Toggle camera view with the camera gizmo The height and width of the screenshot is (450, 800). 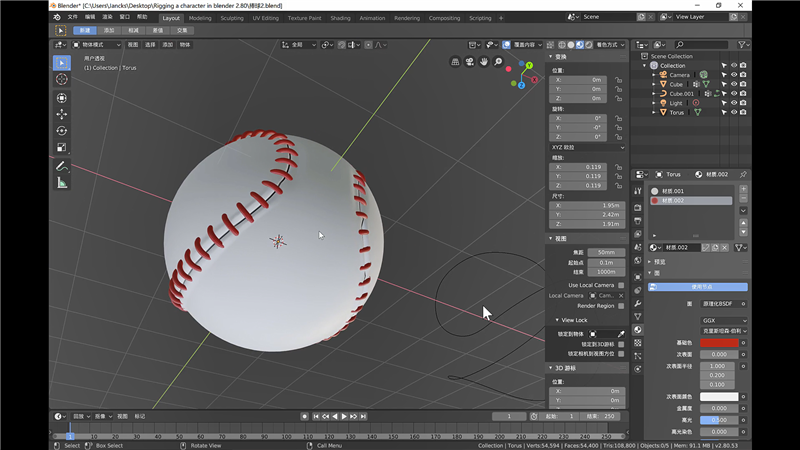[x=469, y=62]
